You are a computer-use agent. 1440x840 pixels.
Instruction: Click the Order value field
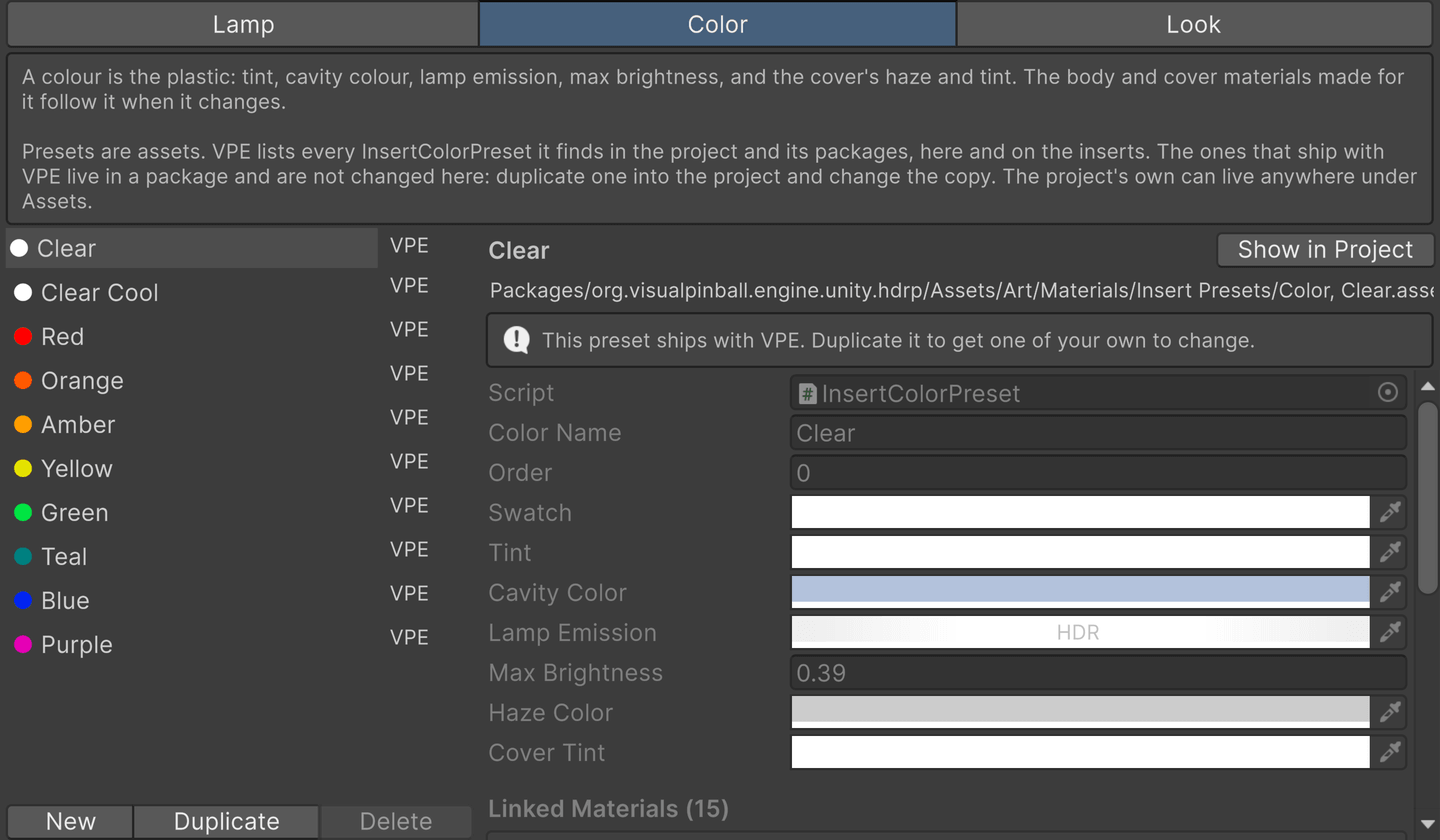click(x=1098, y=473)
